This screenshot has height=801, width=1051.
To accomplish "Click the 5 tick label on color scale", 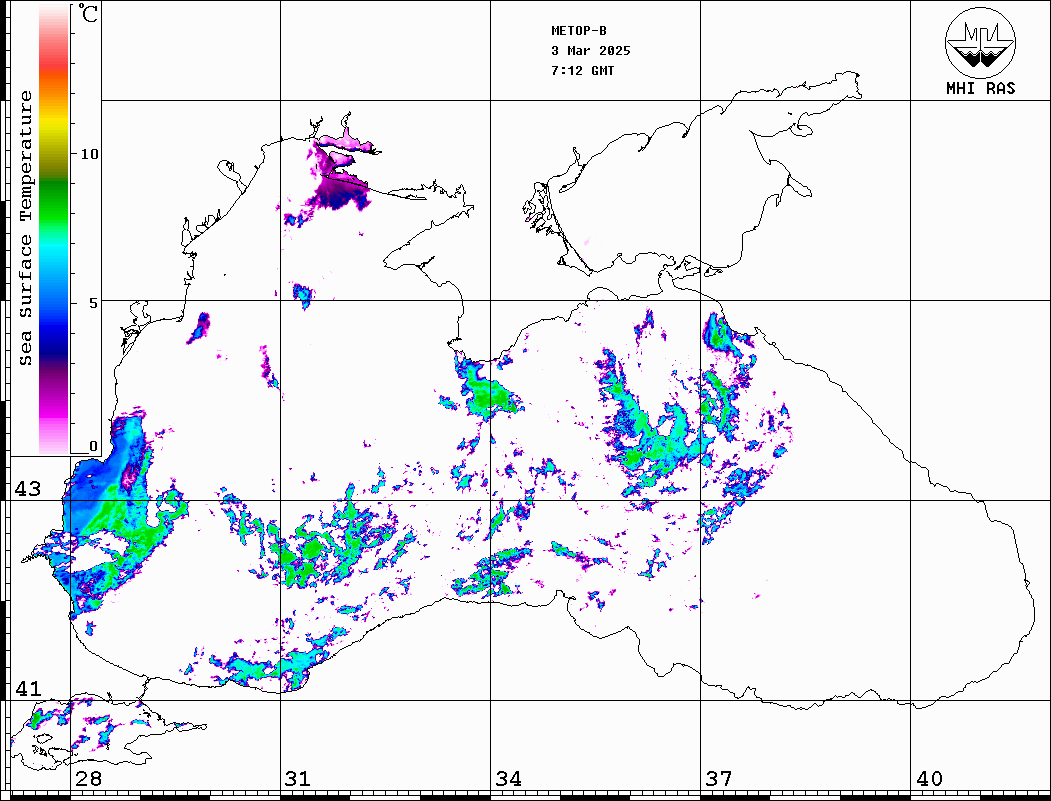I will coord(94,303).
